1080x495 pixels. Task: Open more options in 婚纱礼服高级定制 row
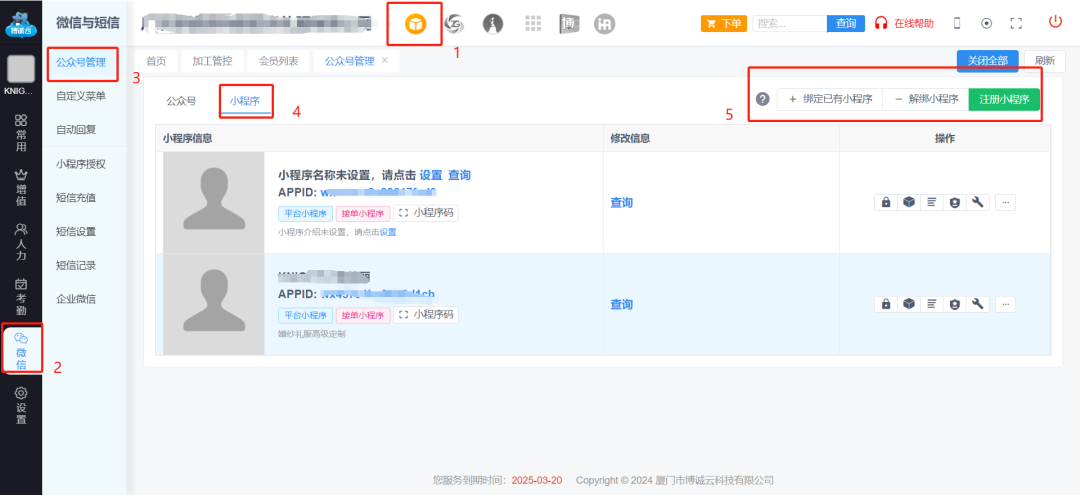(1005, 304)
